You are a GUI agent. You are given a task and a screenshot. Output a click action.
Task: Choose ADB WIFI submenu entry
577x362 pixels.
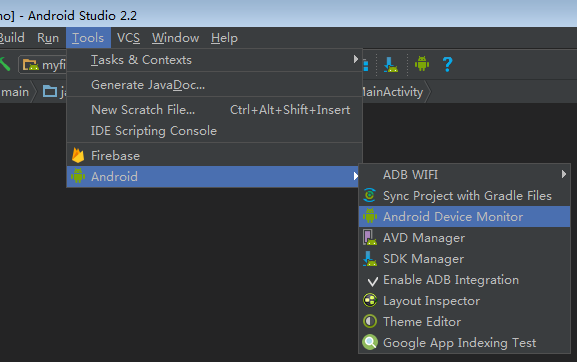coord(464,175)
